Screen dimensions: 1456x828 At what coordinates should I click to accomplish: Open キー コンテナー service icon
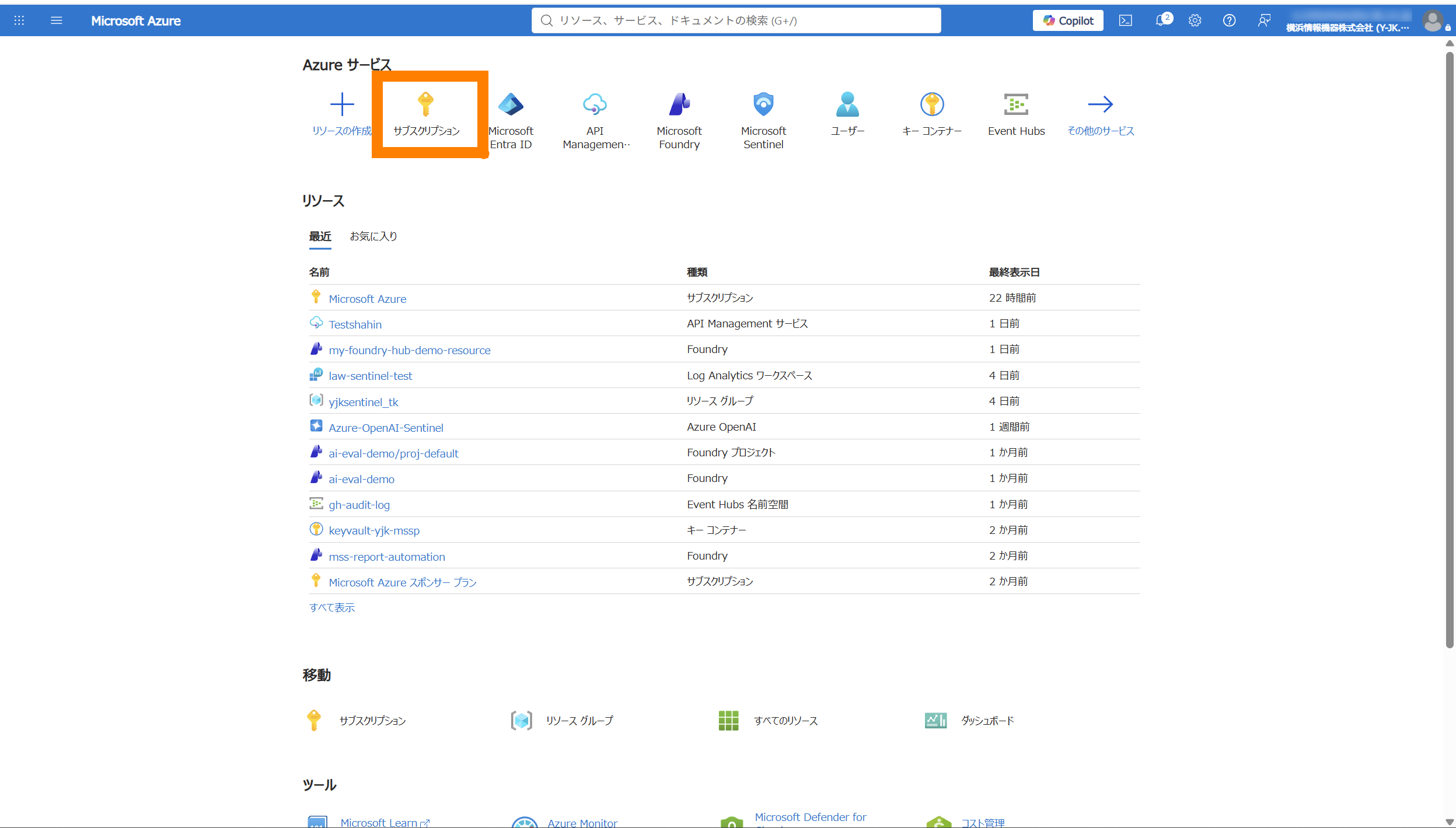[932, 104]
